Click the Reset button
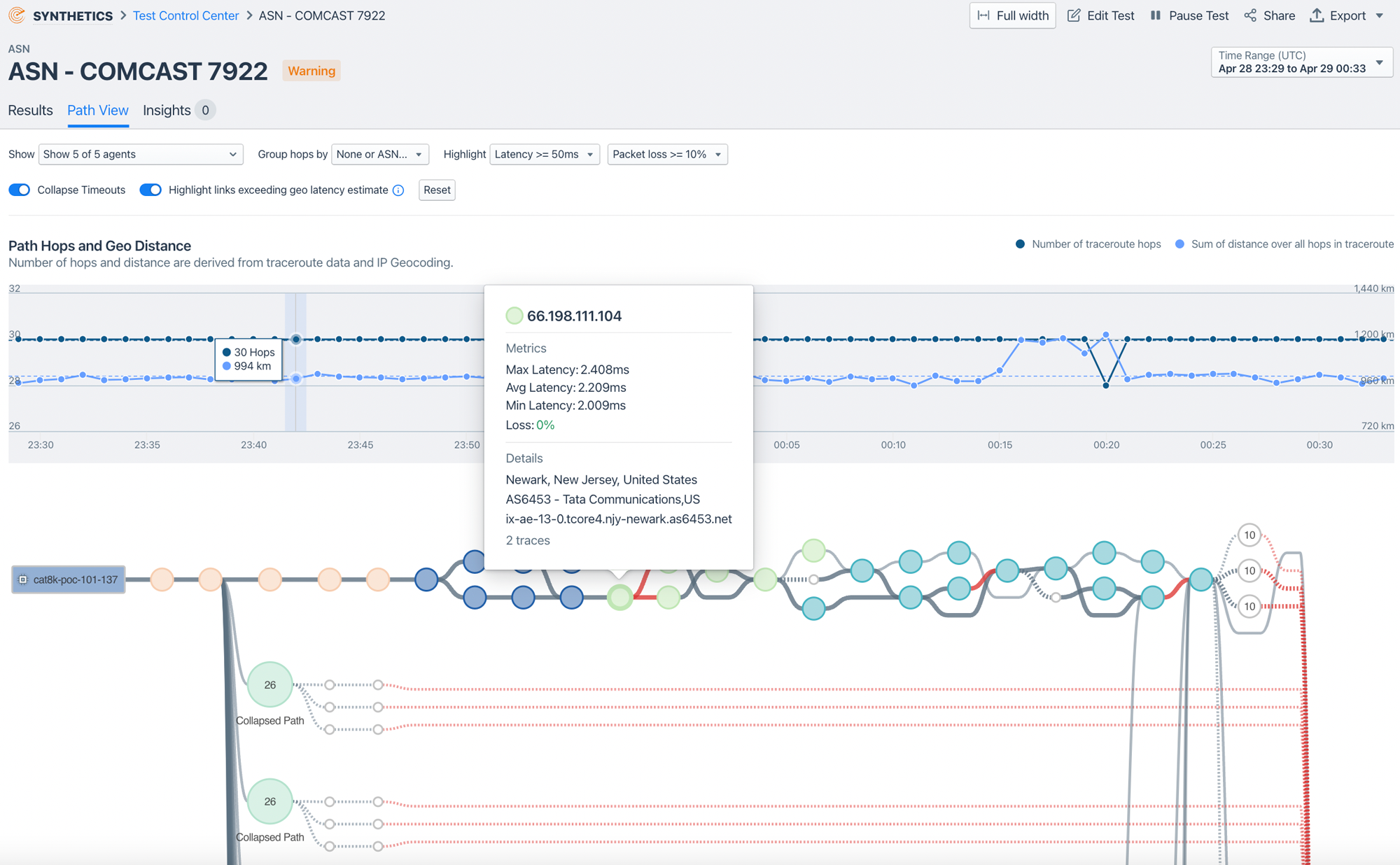Screen dimensions: 1400x865 (436, 189)
